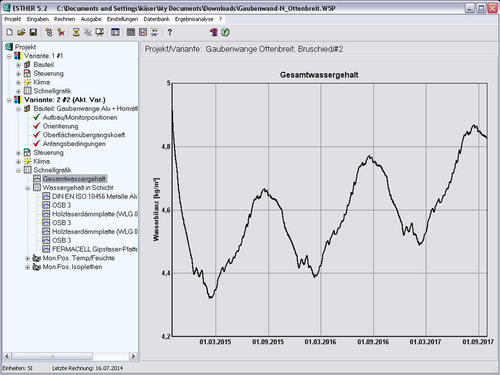Click the Open file folder icon
Viewport: 500px width, 375px height.
pos(21,32)
